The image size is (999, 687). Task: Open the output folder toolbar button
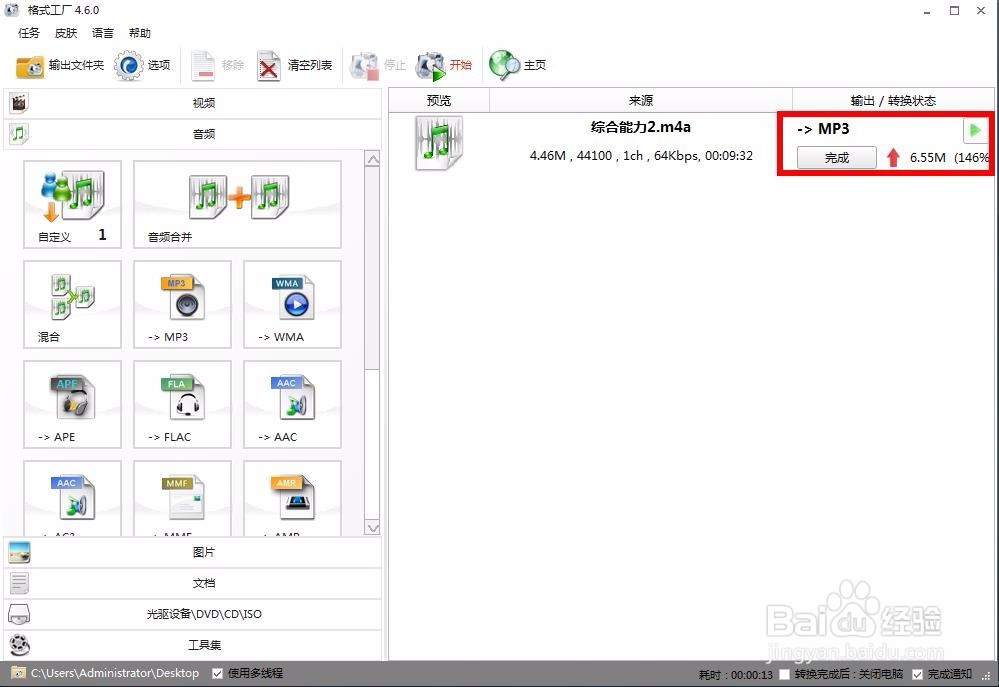59,65
